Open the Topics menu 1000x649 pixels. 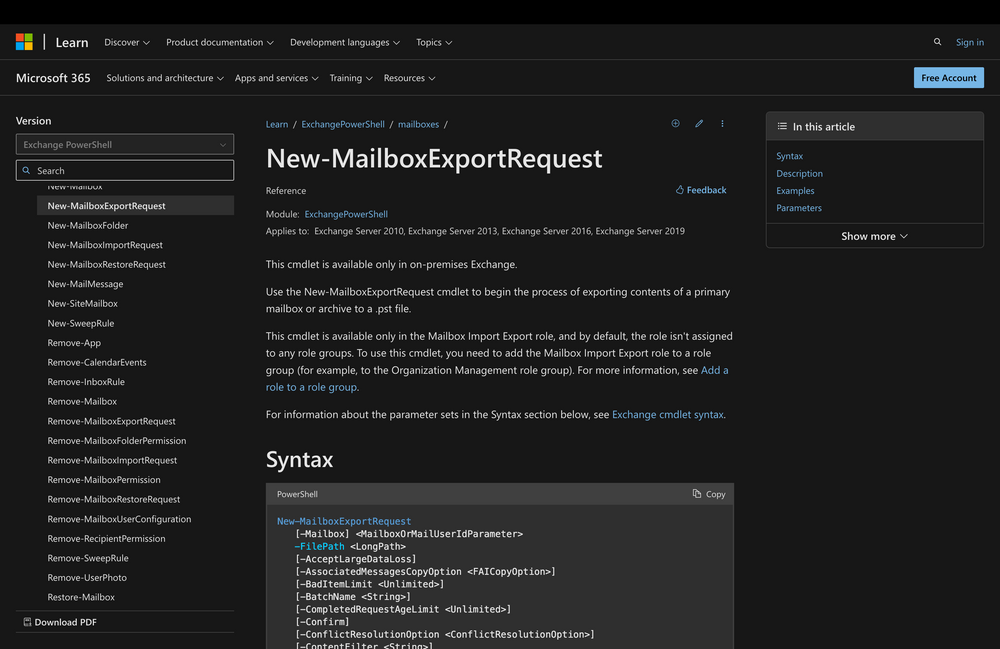click(x=433, y=42)
